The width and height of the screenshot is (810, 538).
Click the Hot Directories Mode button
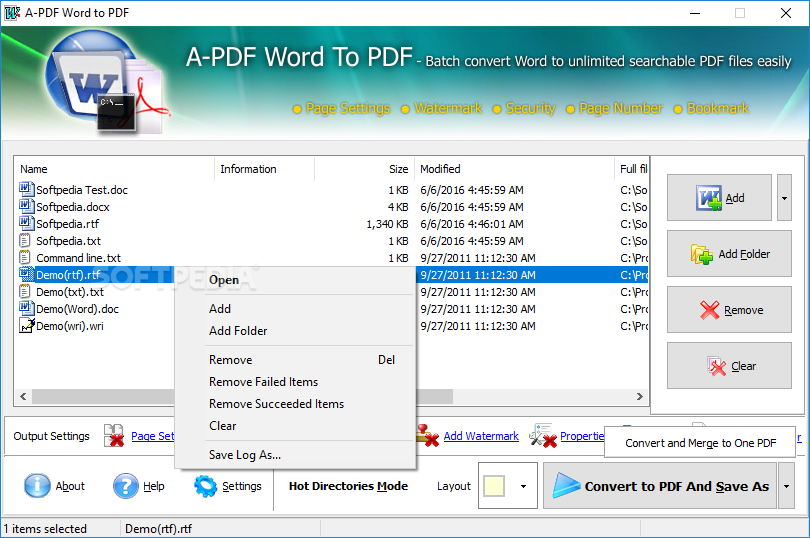tap(348, 486)
